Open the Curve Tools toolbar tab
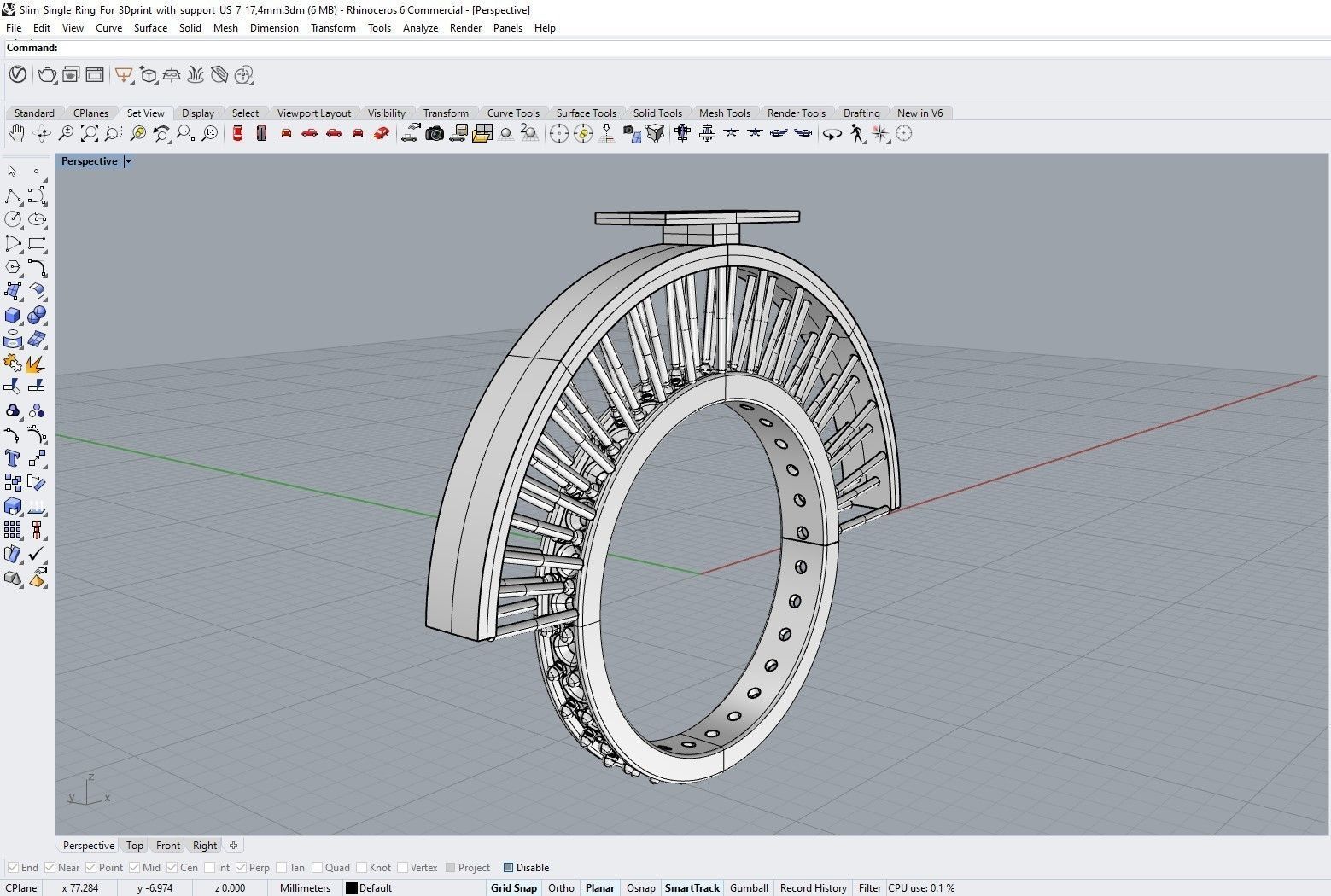 point(513,113)
